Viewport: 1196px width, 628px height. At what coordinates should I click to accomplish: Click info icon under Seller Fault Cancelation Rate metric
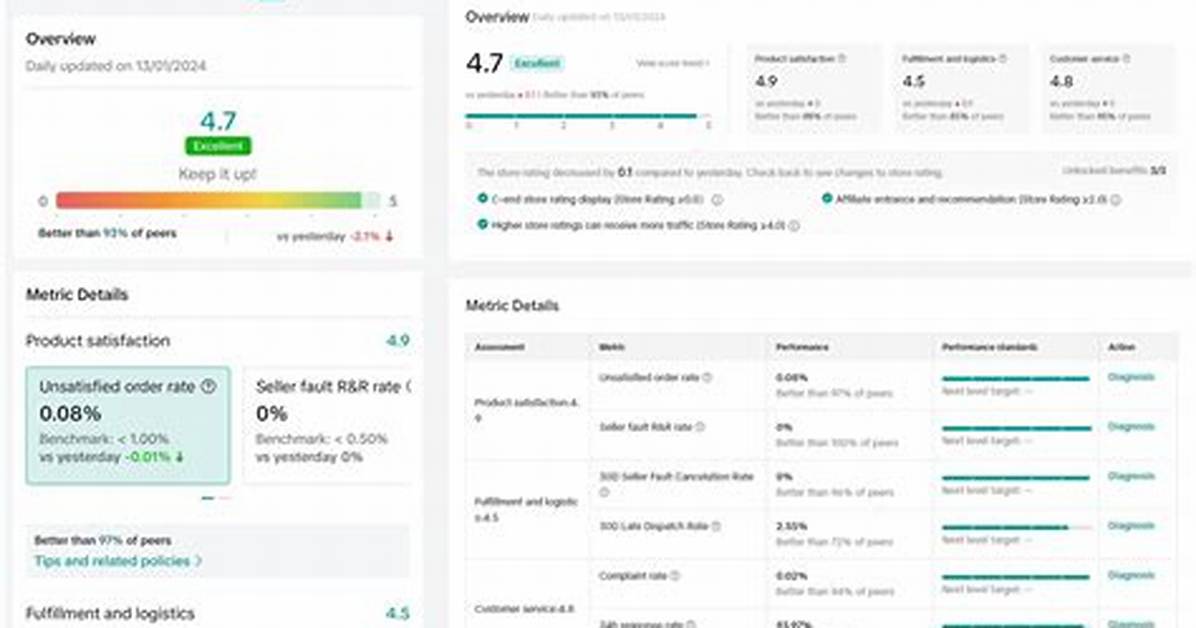click(x=604, y=492)
